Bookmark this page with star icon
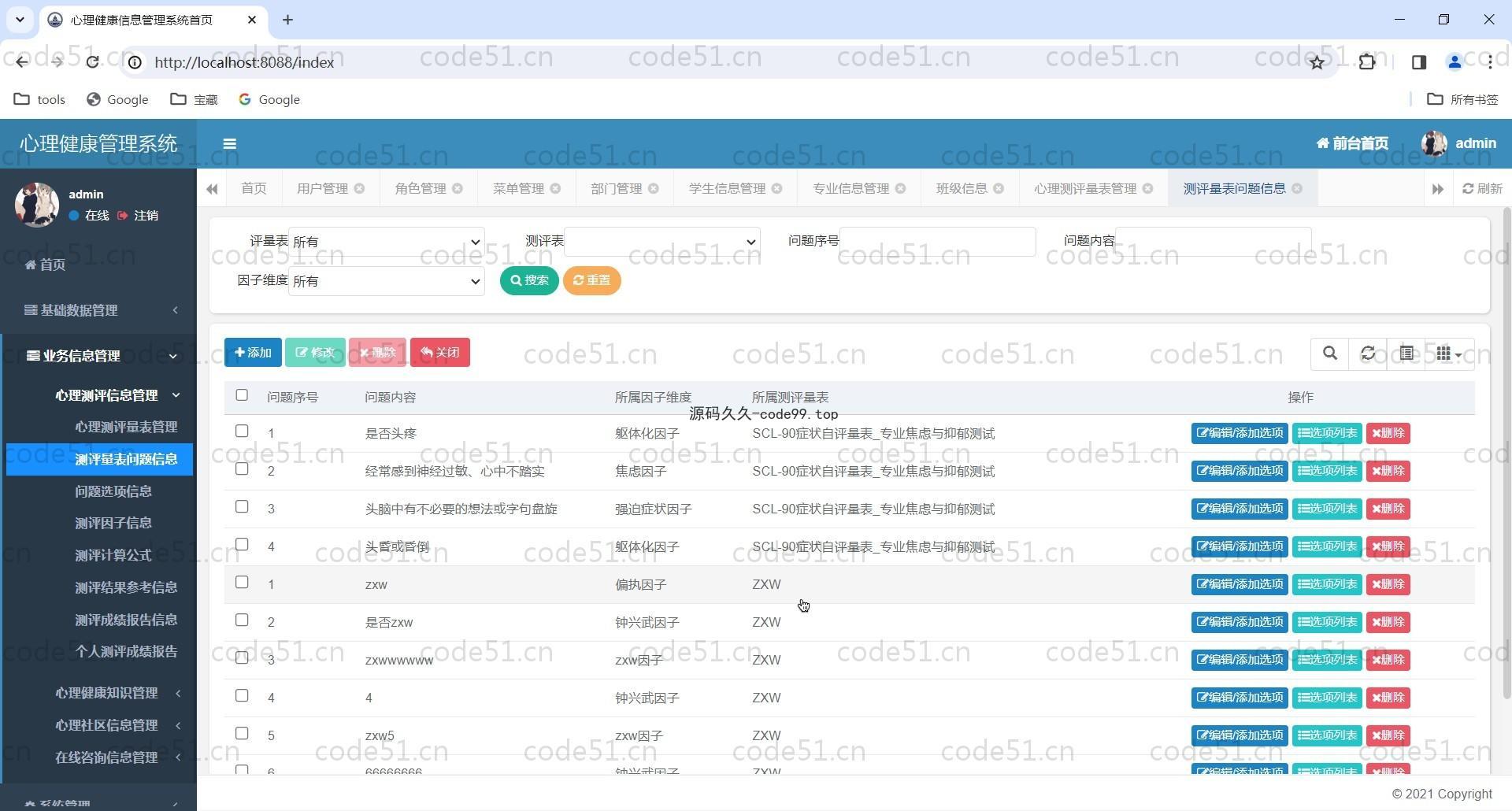1512x811 pixels. pos(1317,62)
